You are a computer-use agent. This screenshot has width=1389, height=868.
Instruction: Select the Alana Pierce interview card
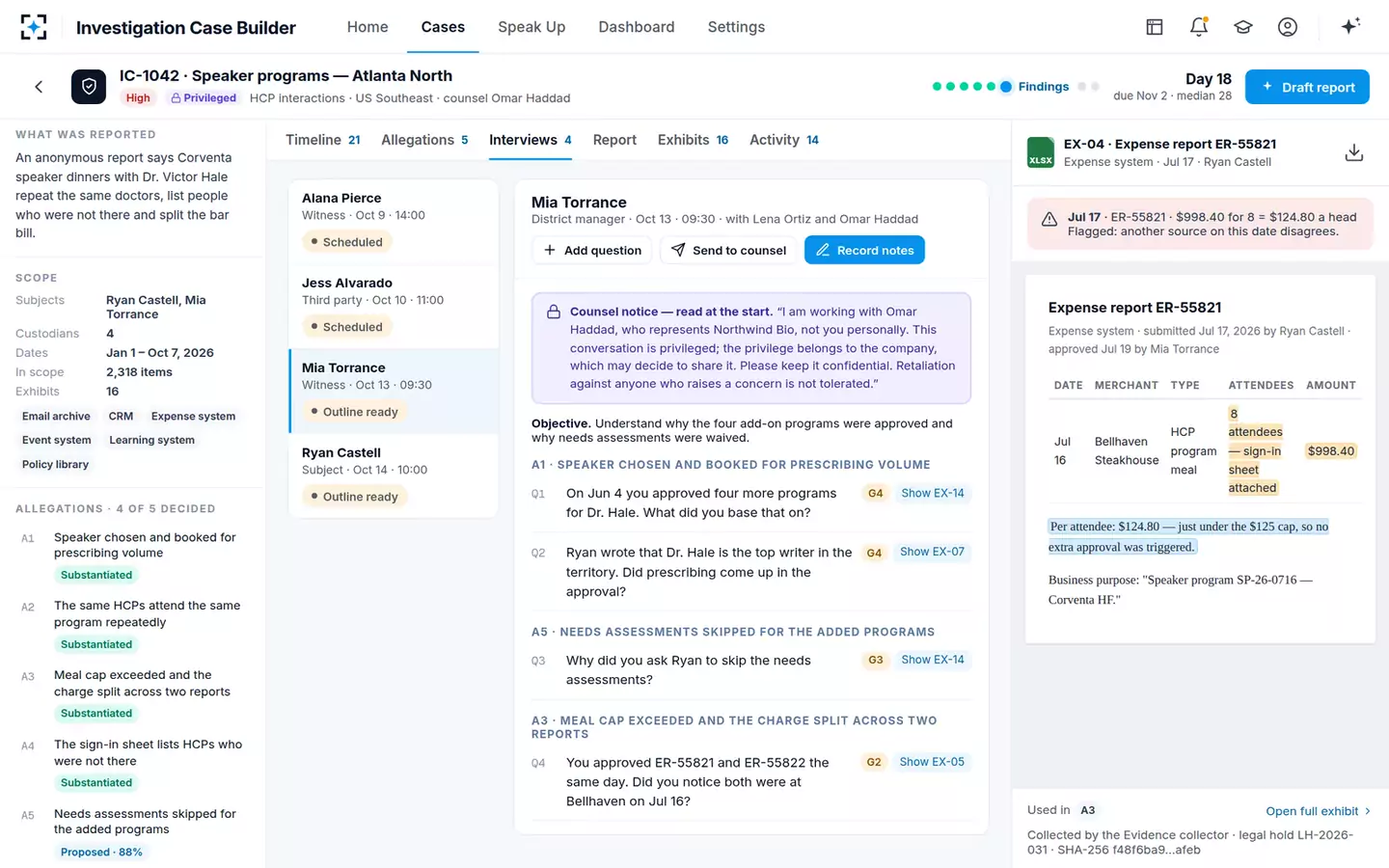click(394, 221)
